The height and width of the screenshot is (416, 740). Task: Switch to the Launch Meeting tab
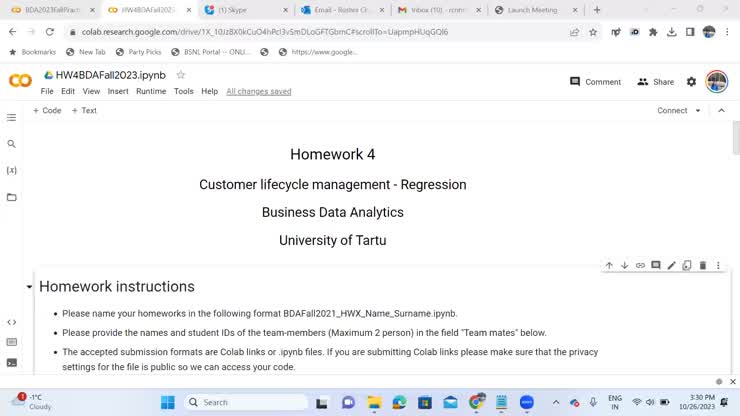click(x=536, y=10)
